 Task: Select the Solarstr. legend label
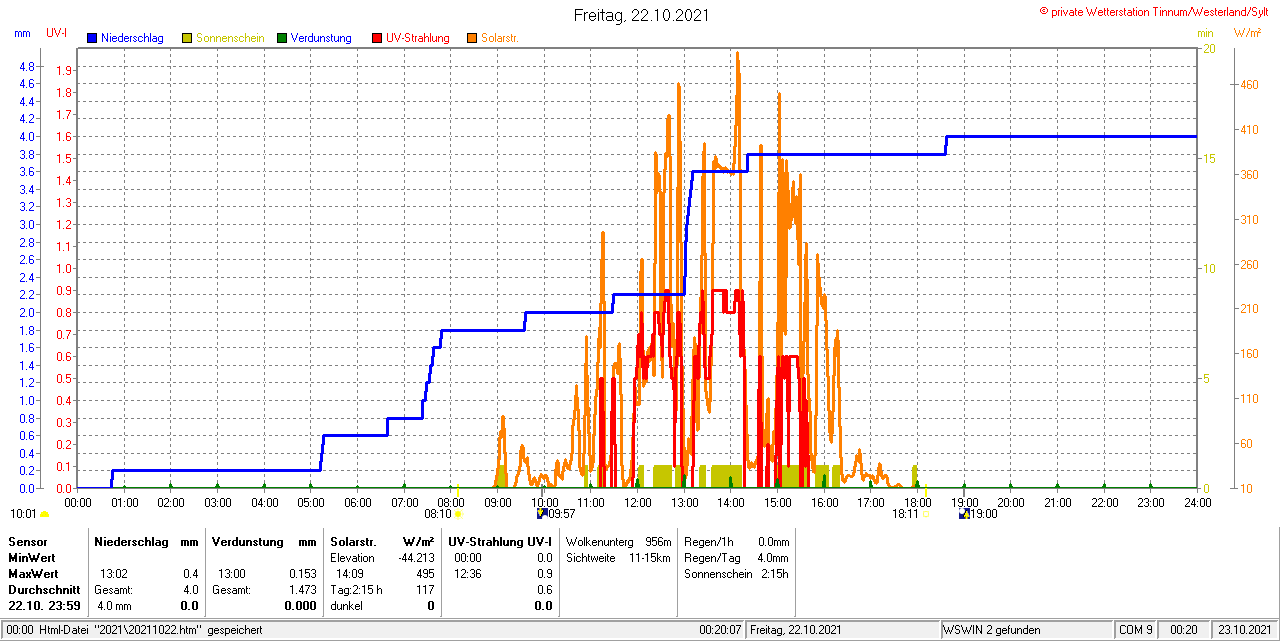(x=499, y=38)
